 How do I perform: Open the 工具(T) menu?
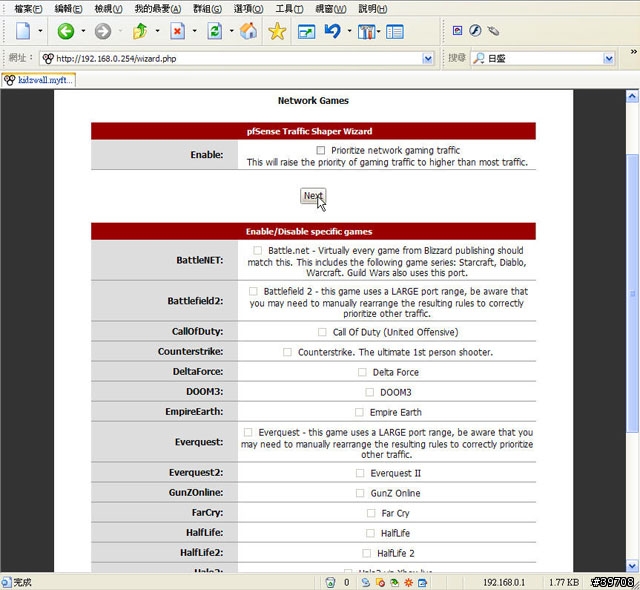(289, 9)
